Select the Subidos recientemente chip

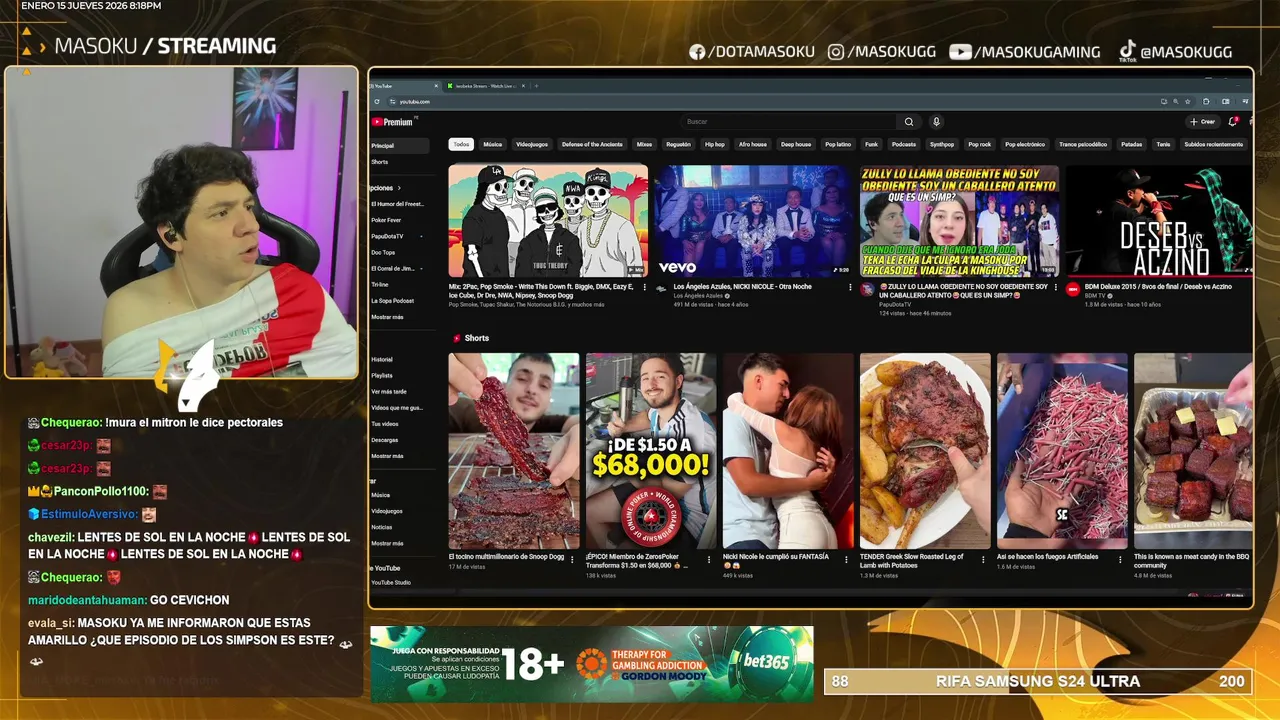coord(1214,144)
